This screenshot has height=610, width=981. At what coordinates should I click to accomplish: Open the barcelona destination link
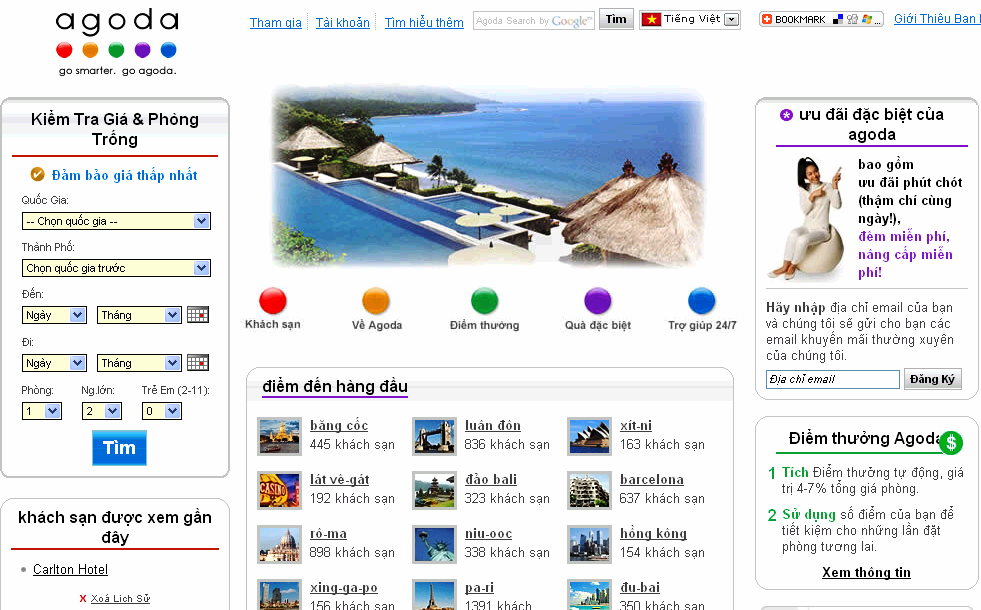pyautogui.click(x=651, y=479)
